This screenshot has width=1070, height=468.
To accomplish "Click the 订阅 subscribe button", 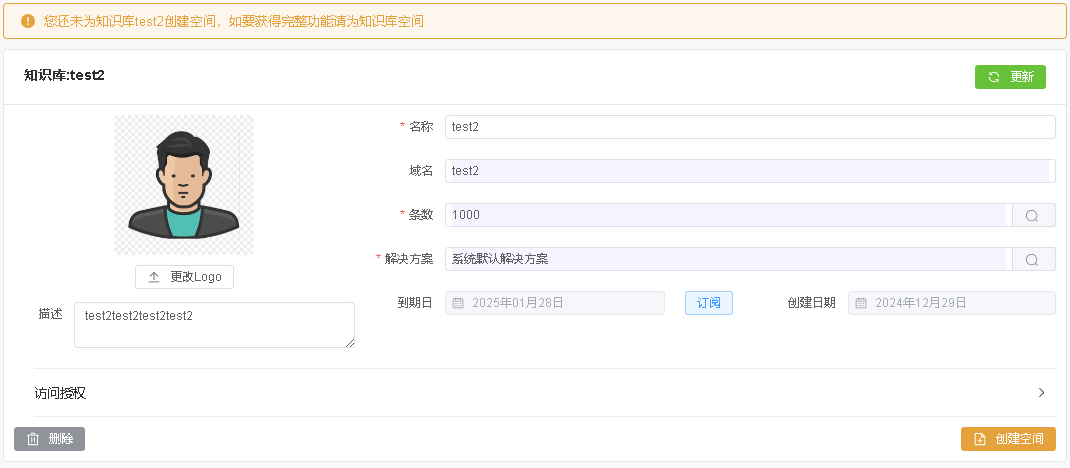I will point(708,303).
